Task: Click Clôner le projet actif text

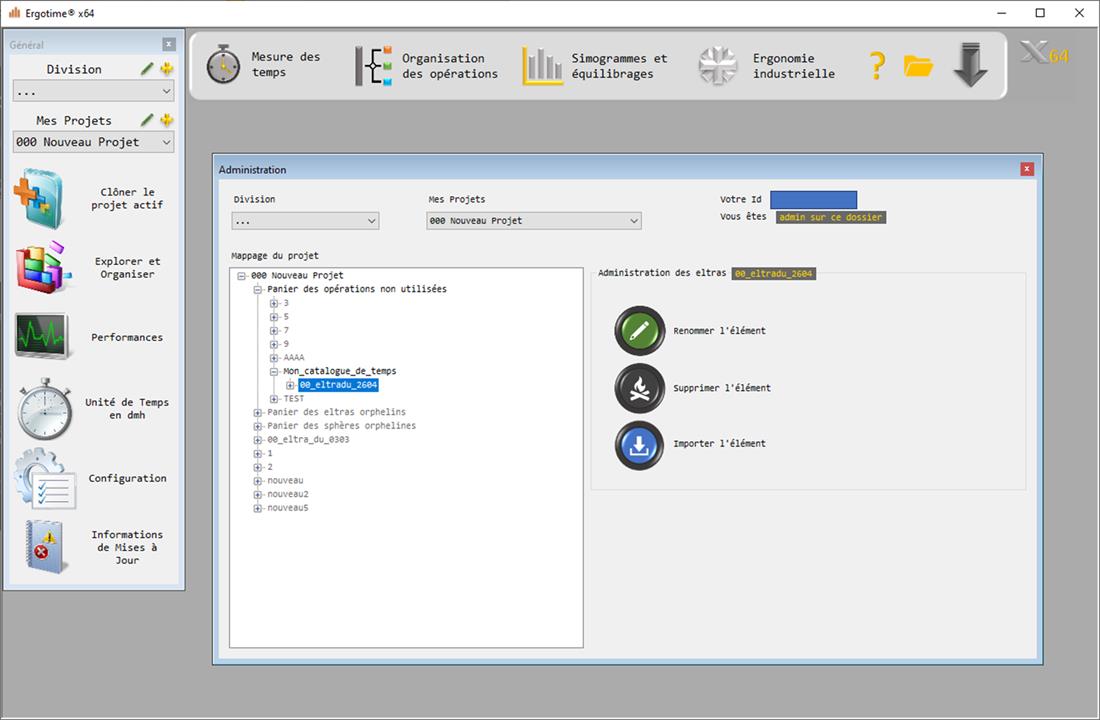Action: point(127,199)
